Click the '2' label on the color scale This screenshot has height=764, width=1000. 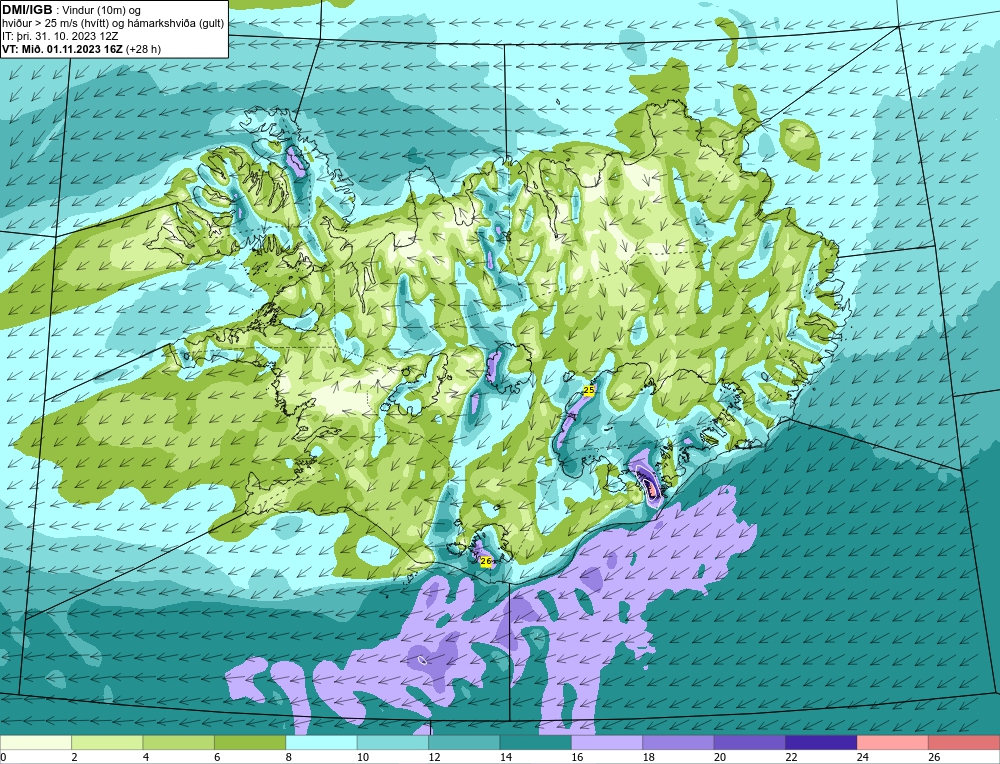(75, 757)
